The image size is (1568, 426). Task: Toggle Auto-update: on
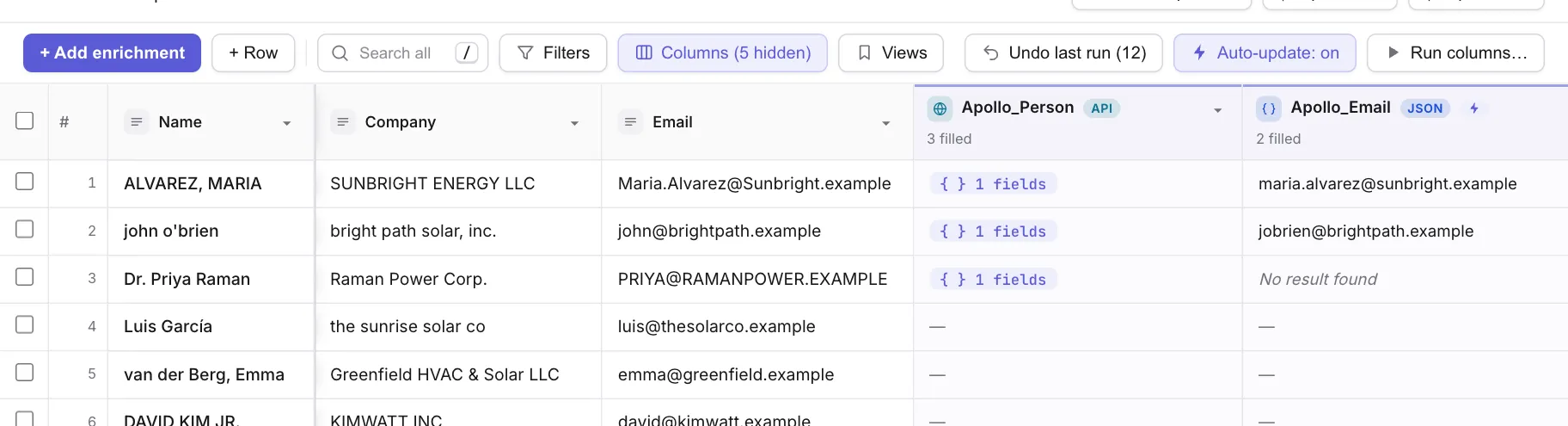click(x=1265, y=52)
